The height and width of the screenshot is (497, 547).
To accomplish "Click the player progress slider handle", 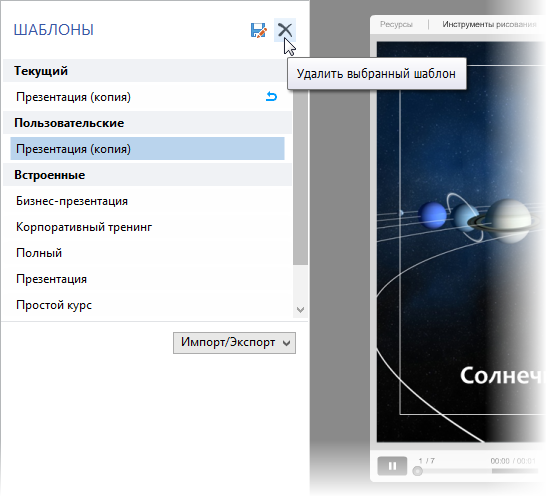I will tap(418, 471).
